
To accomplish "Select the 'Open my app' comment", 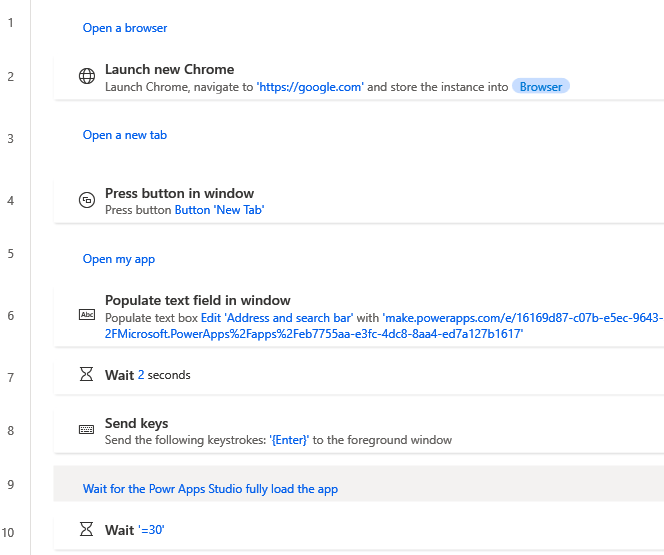I will point(119,259).
